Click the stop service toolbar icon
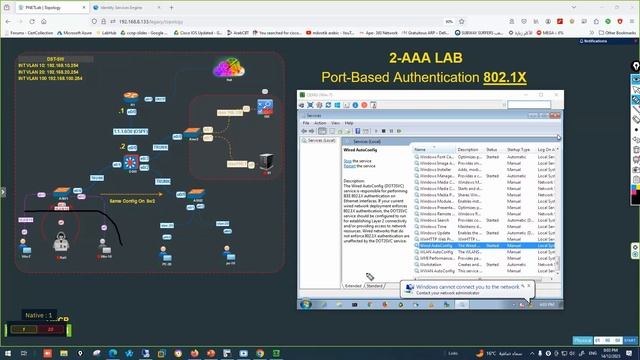The image size is (640, 360). pos(383,131)
